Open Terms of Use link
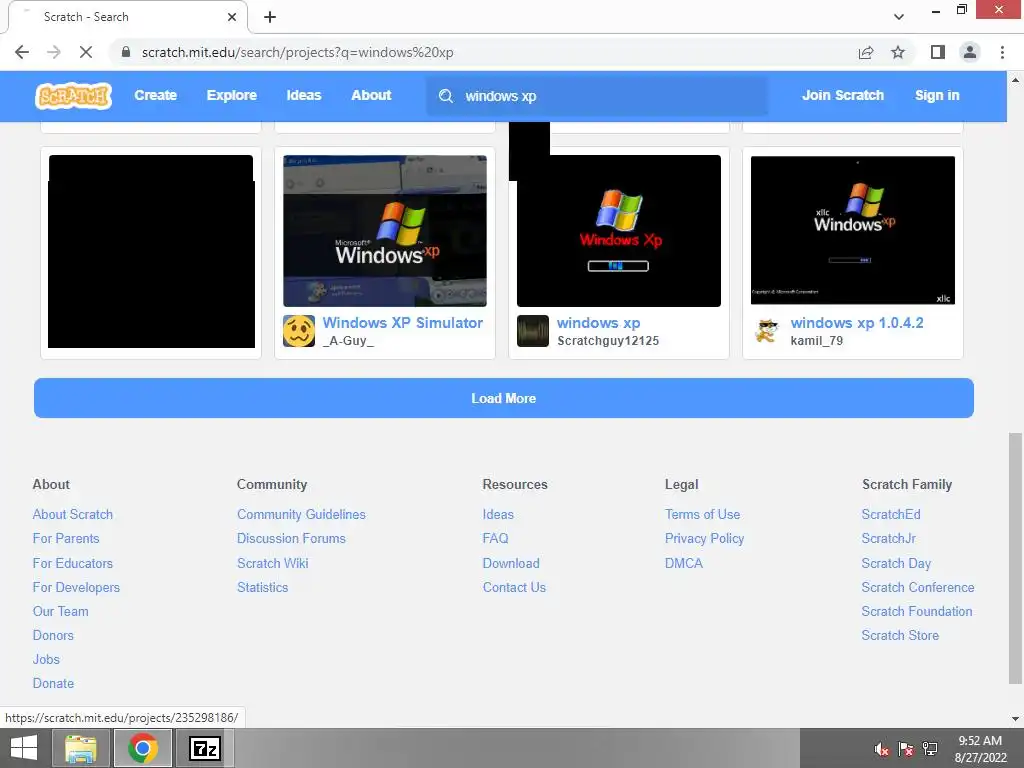The height and width of the screenshot is (768, 1024). pyautogui.click(x=702, y=515)
